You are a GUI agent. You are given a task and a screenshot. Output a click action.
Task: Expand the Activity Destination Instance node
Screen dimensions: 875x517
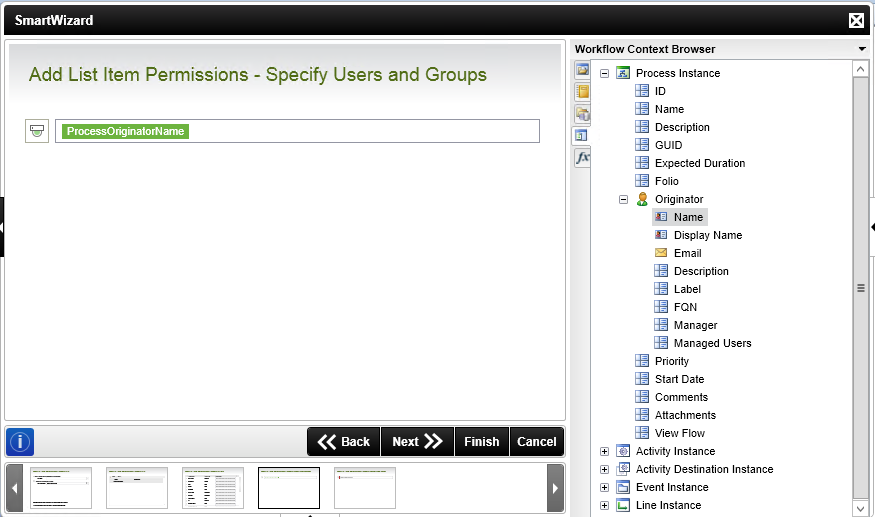click(604, 470)
